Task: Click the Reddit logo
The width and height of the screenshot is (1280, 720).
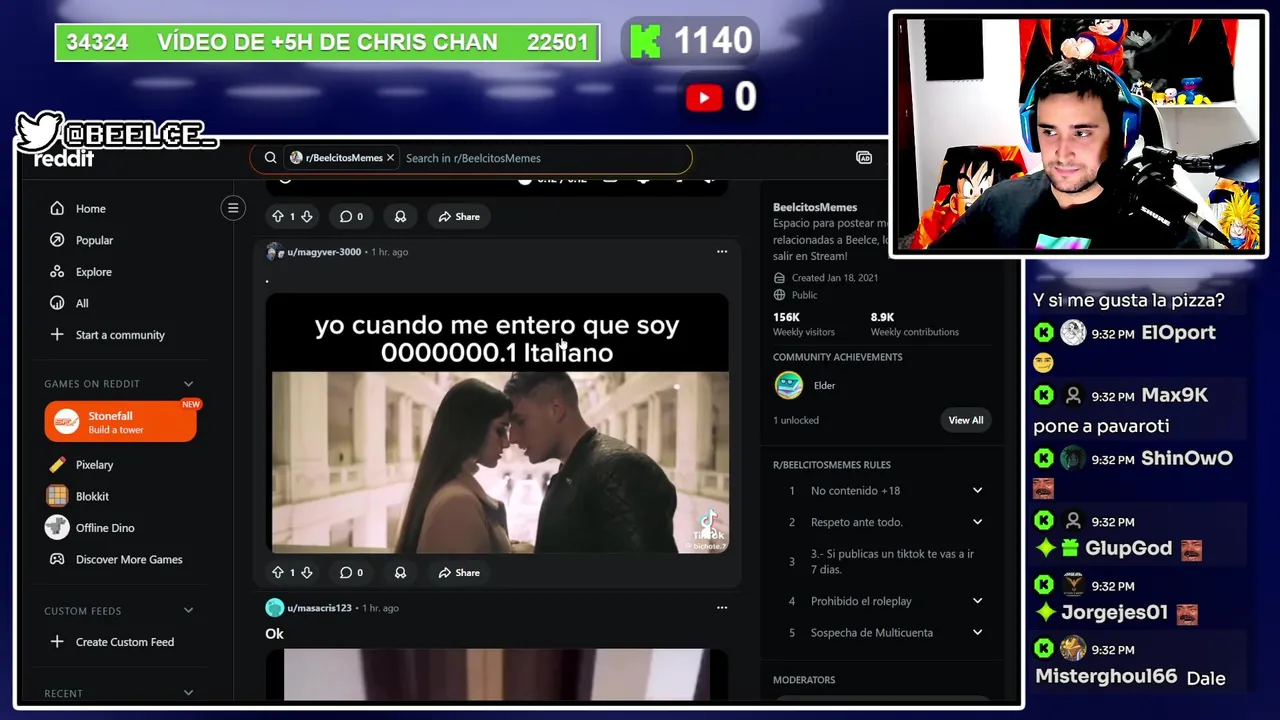Action: tap(64, 159)
